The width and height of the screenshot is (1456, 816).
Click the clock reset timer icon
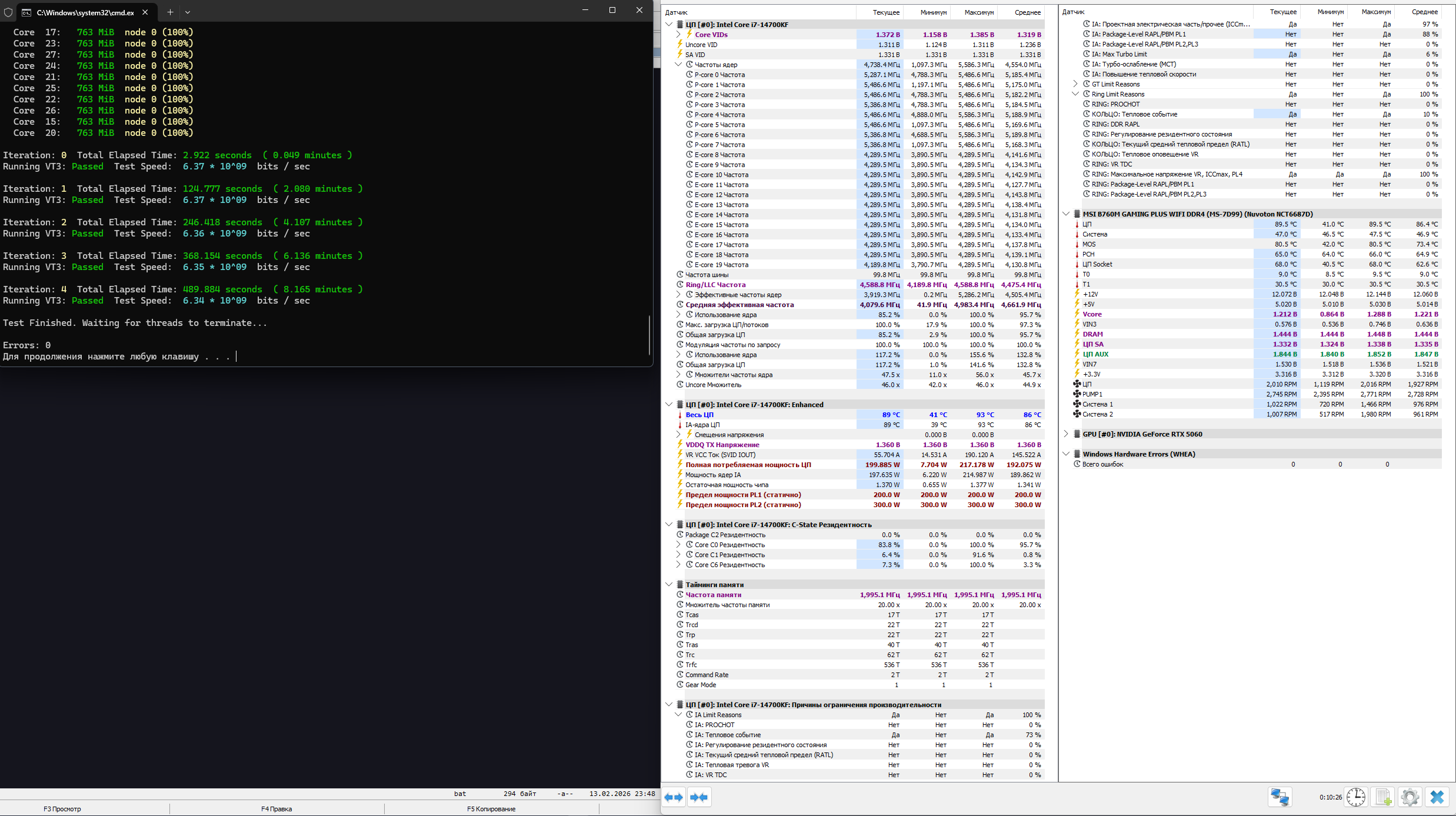pyautogui.click(x=1356, y=797)
